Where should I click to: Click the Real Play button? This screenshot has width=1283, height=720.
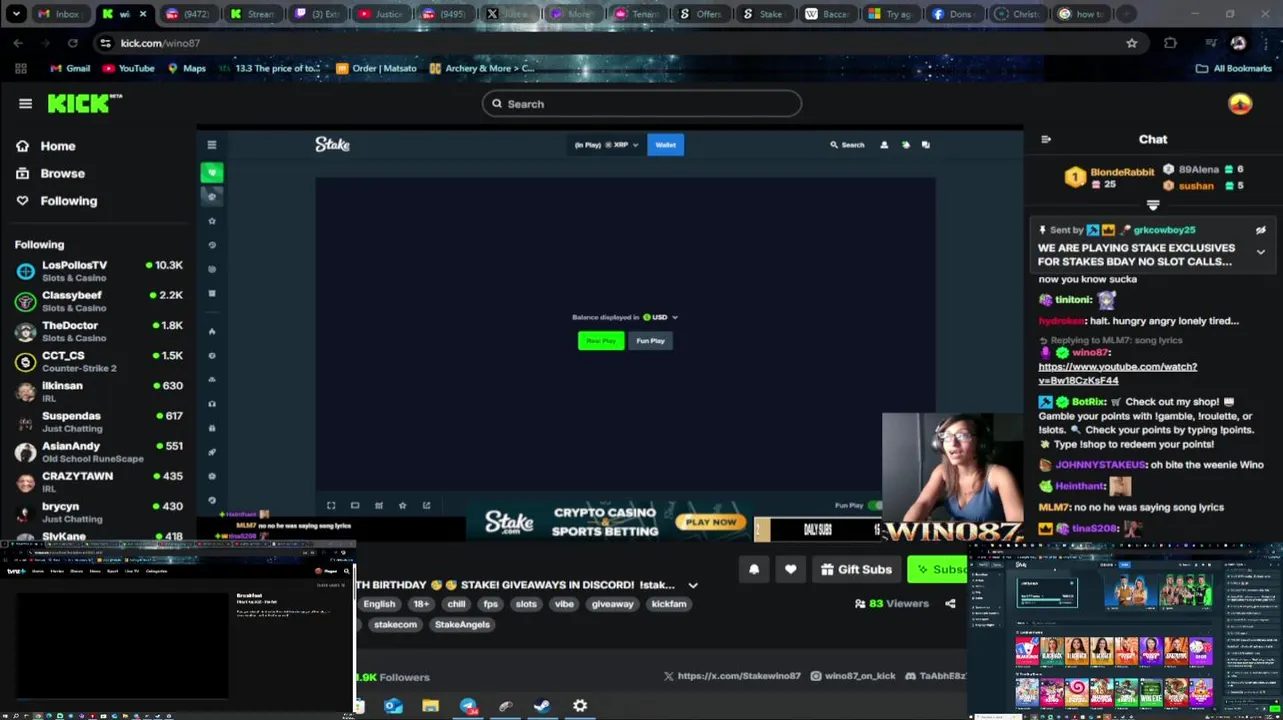click(601, 341)
